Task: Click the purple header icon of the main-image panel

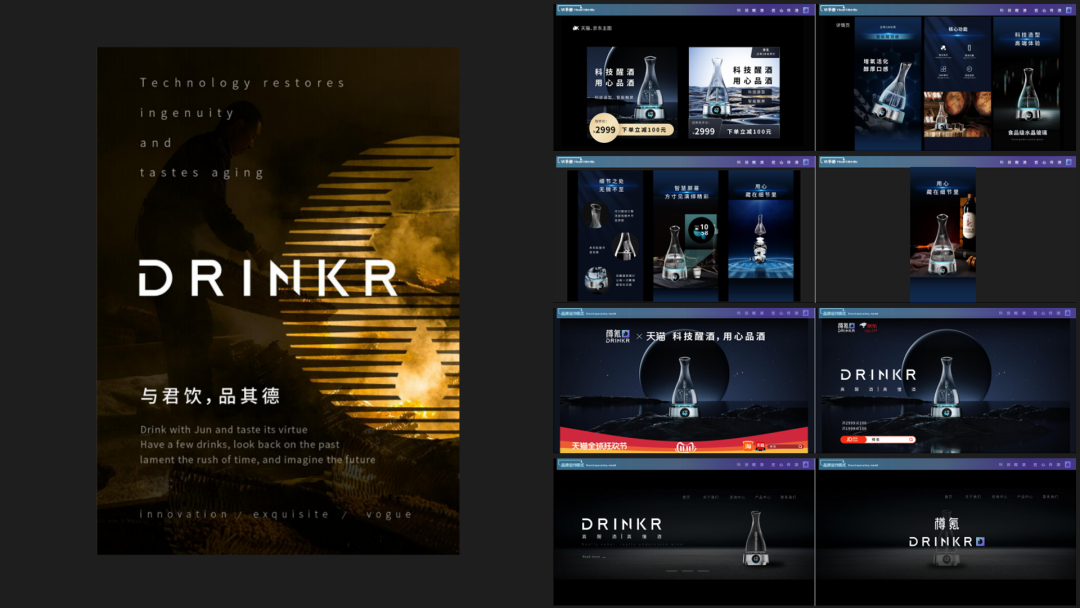Action: pyautogui.click(x=806, y=10)
